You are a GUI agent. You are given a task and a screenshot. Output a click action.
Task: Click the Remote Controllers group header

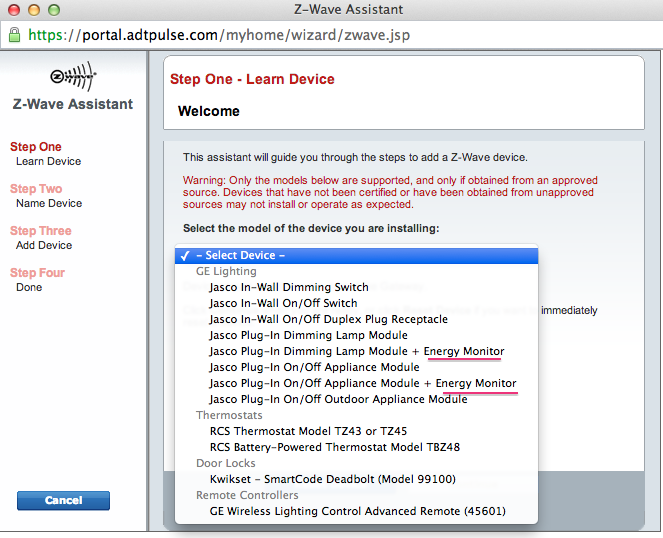(x=247, y=495)
